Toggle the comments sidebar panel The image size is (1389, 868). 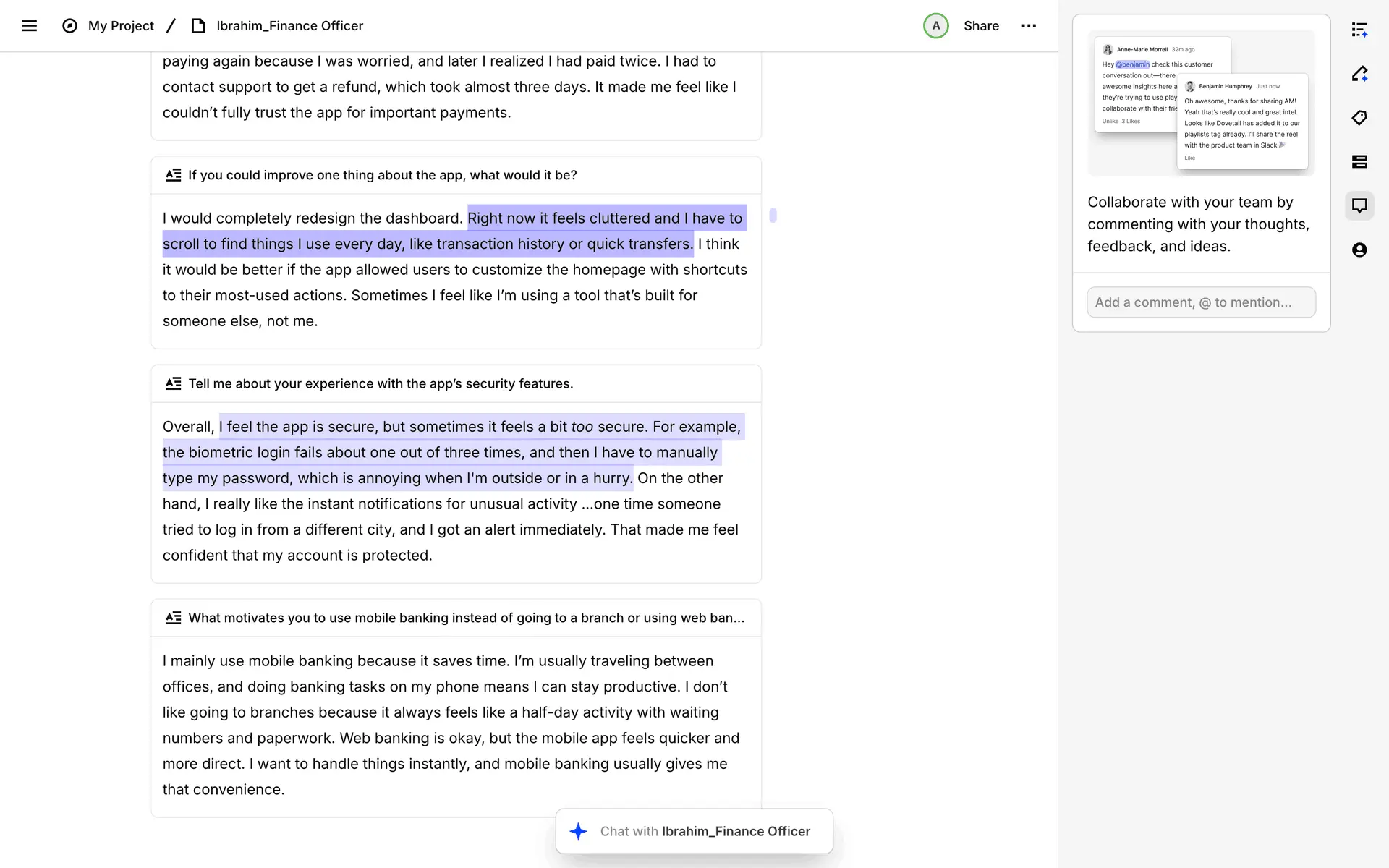click(1359, 205)
